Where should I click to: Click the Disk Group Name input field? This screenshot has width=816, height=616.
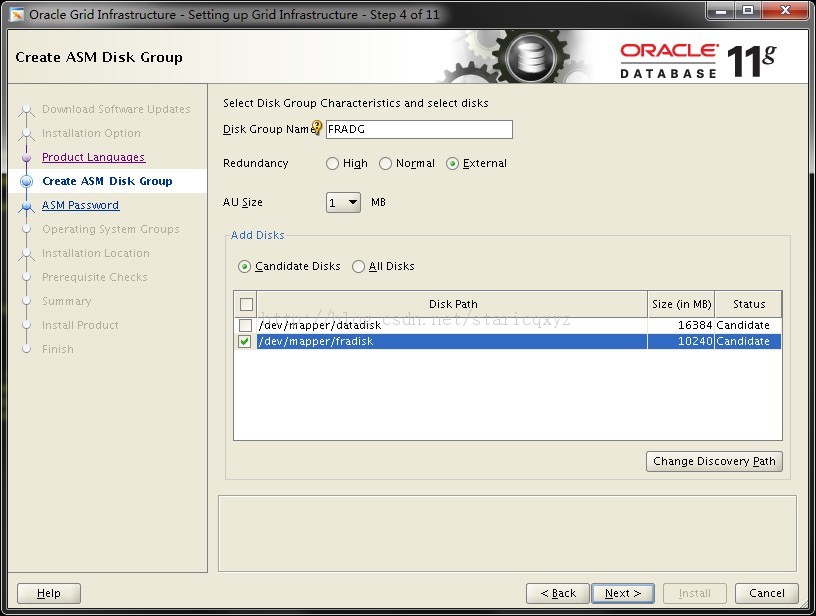click(419, 129)
